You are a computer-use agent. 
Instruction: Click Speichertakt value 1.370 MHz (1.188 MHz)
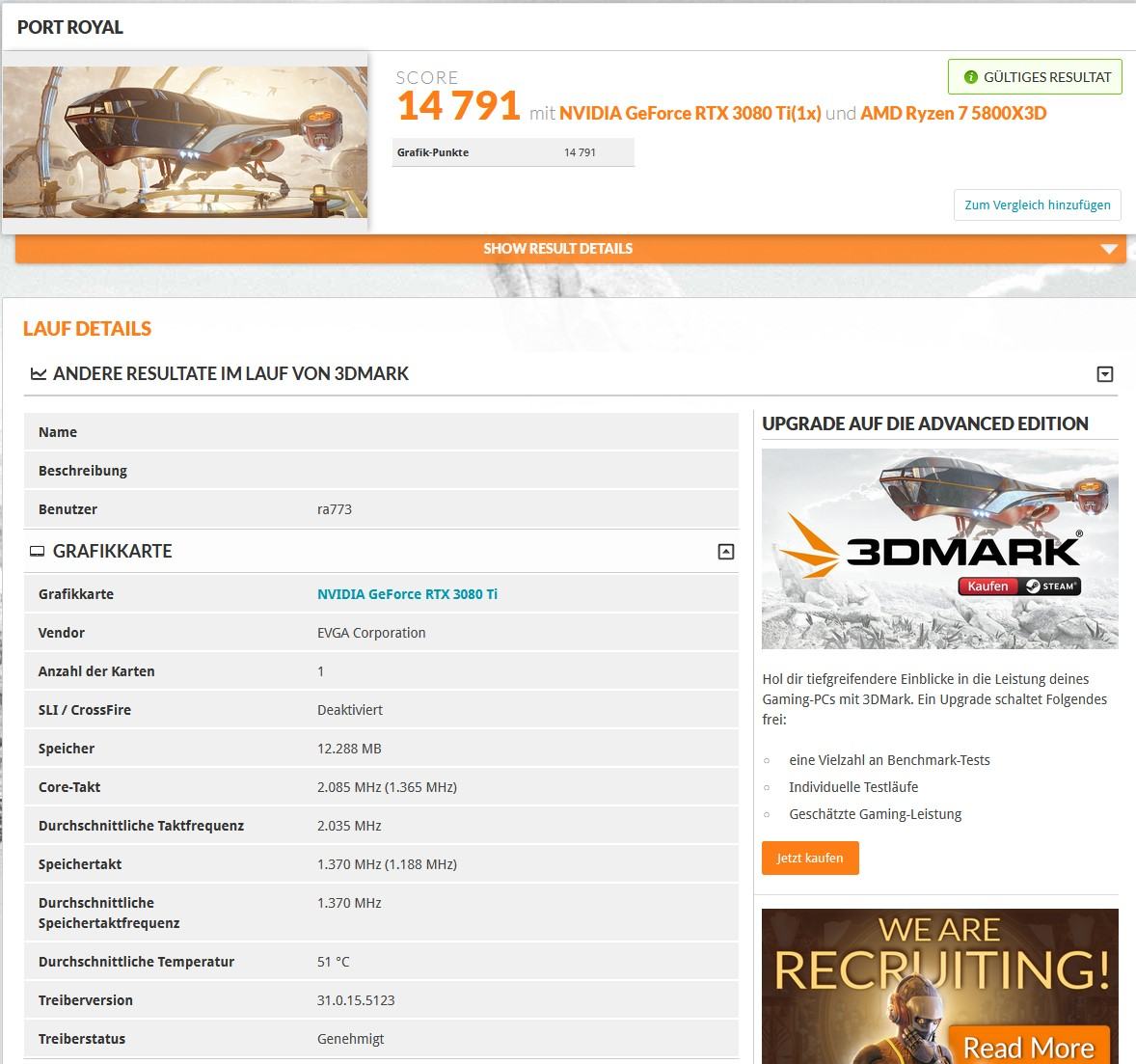(387, 864)
